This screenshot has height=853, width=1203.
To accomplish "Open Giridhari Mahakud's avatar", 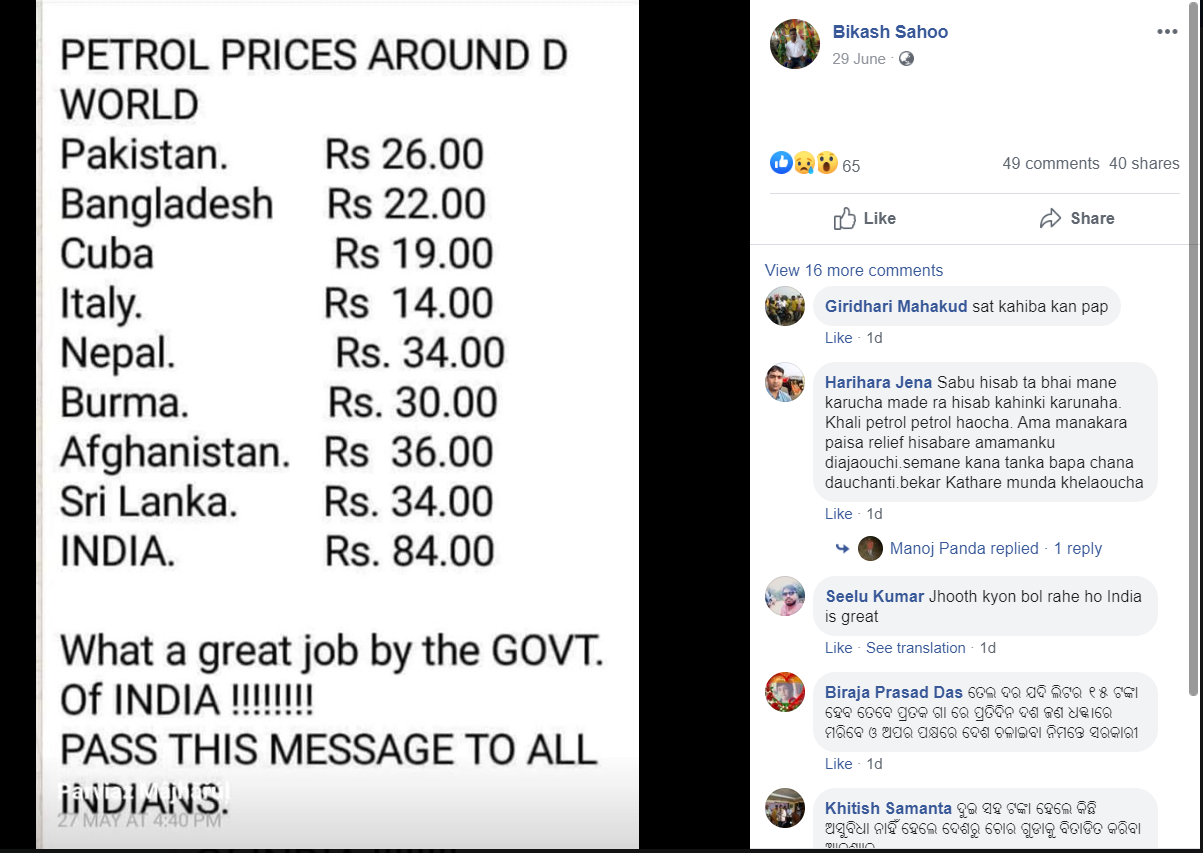I will tap(785, 306).
